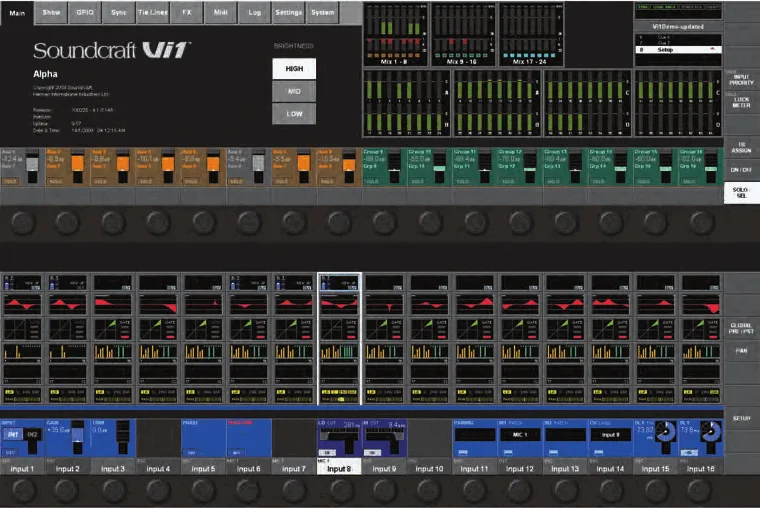The width and height of the screenshot is (760, 508).
Task: Toggle SOLO on the Grp 16 strip
Action: click(689, 181)
